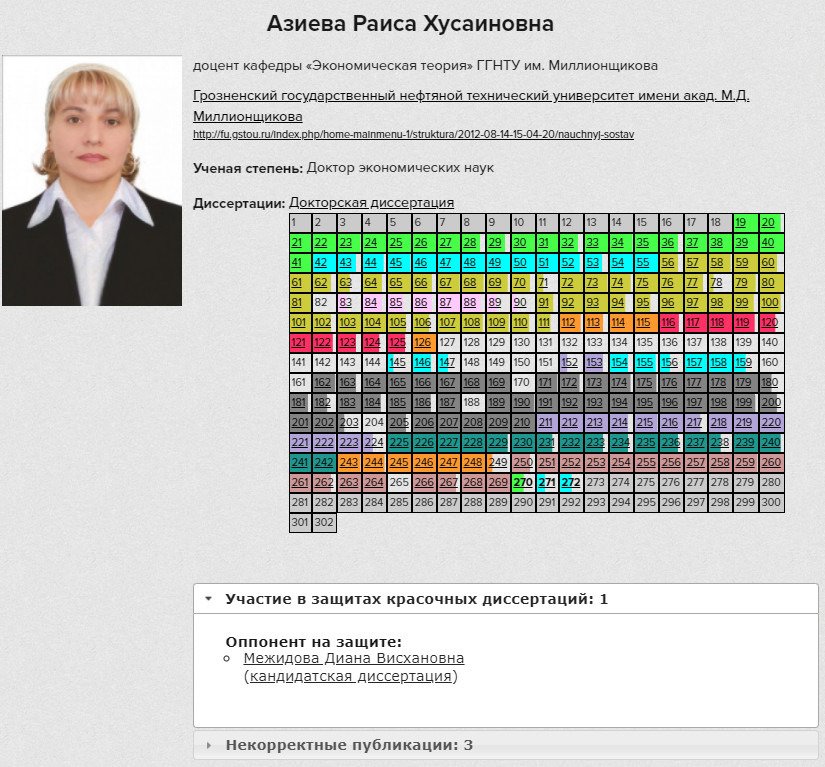
Task: Open pink page cell 88
Action: coord(473,302)
